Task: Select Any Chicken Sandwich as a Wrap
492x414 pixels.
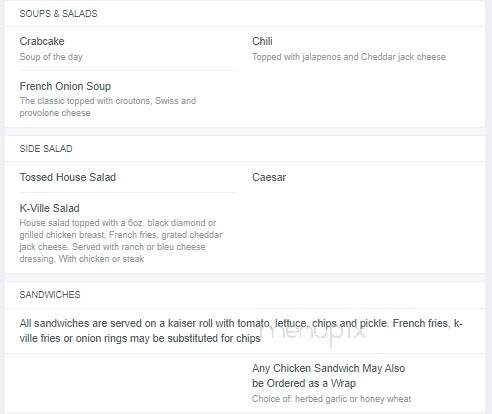Action: [x=329, y=376]
